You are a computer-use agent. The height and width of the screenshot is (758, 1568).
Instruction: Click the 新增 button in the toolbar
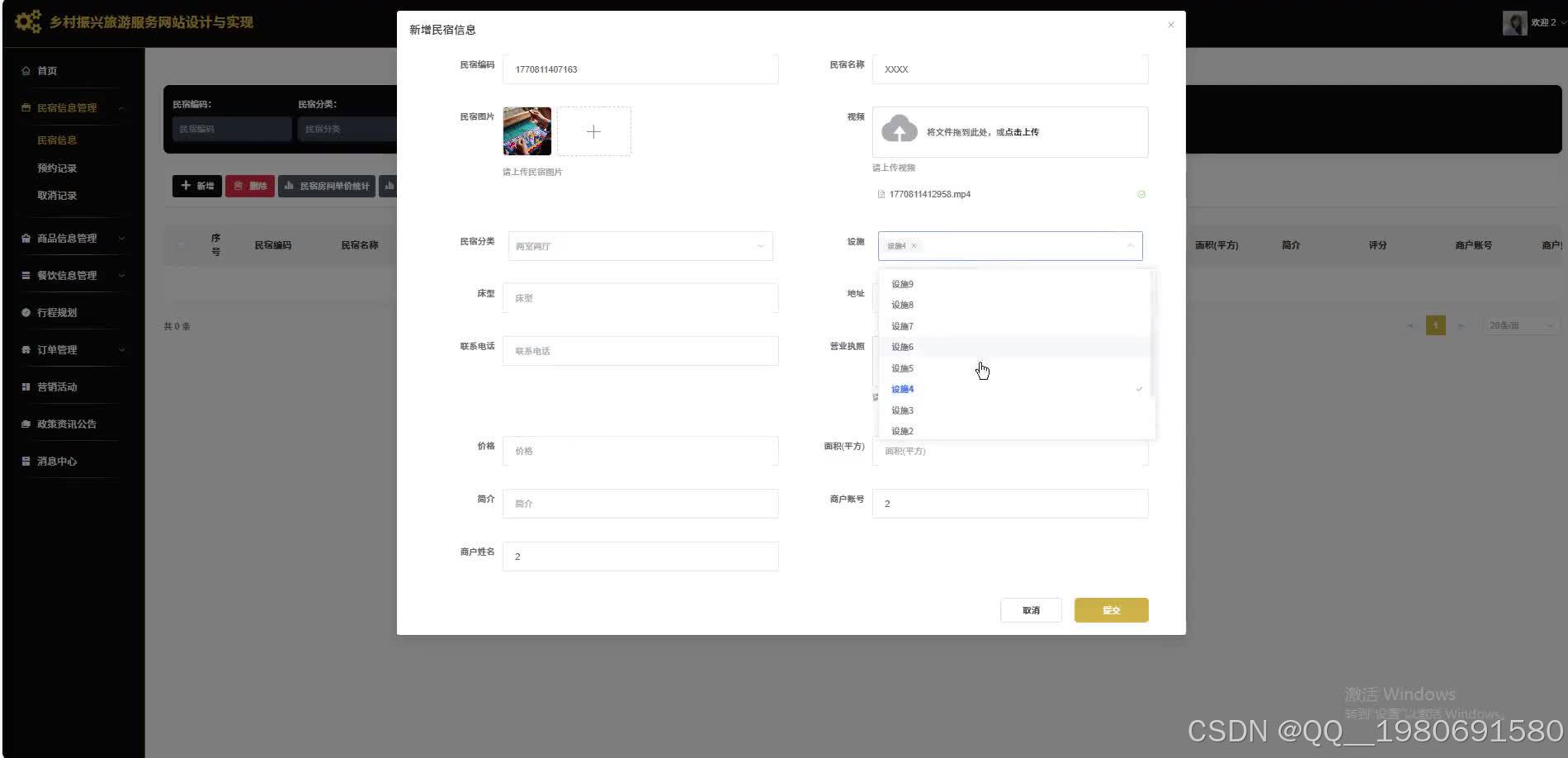196,186
